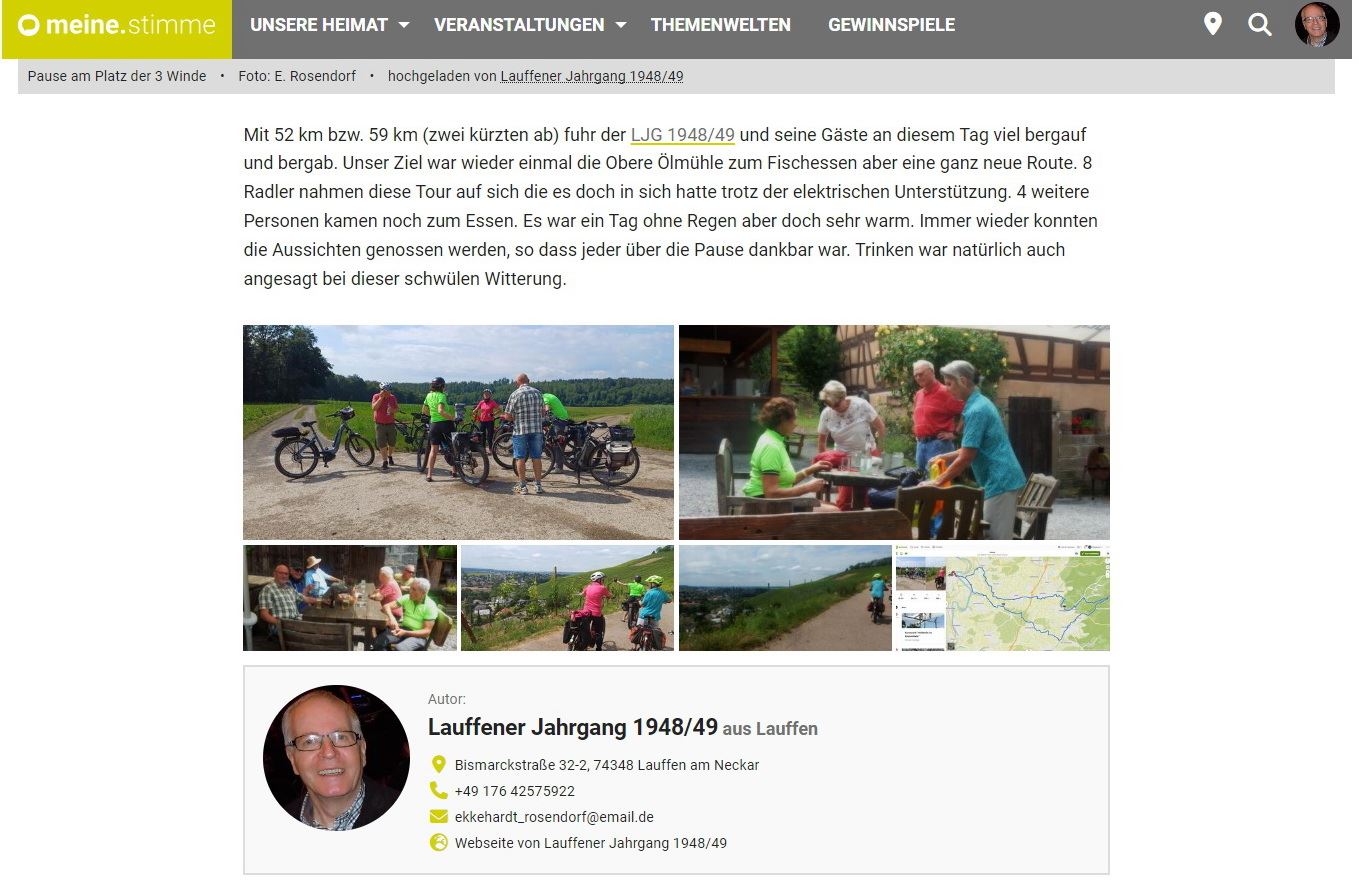
Task: Open the Themenwelten menu item
Action: [x=720, y=25]
